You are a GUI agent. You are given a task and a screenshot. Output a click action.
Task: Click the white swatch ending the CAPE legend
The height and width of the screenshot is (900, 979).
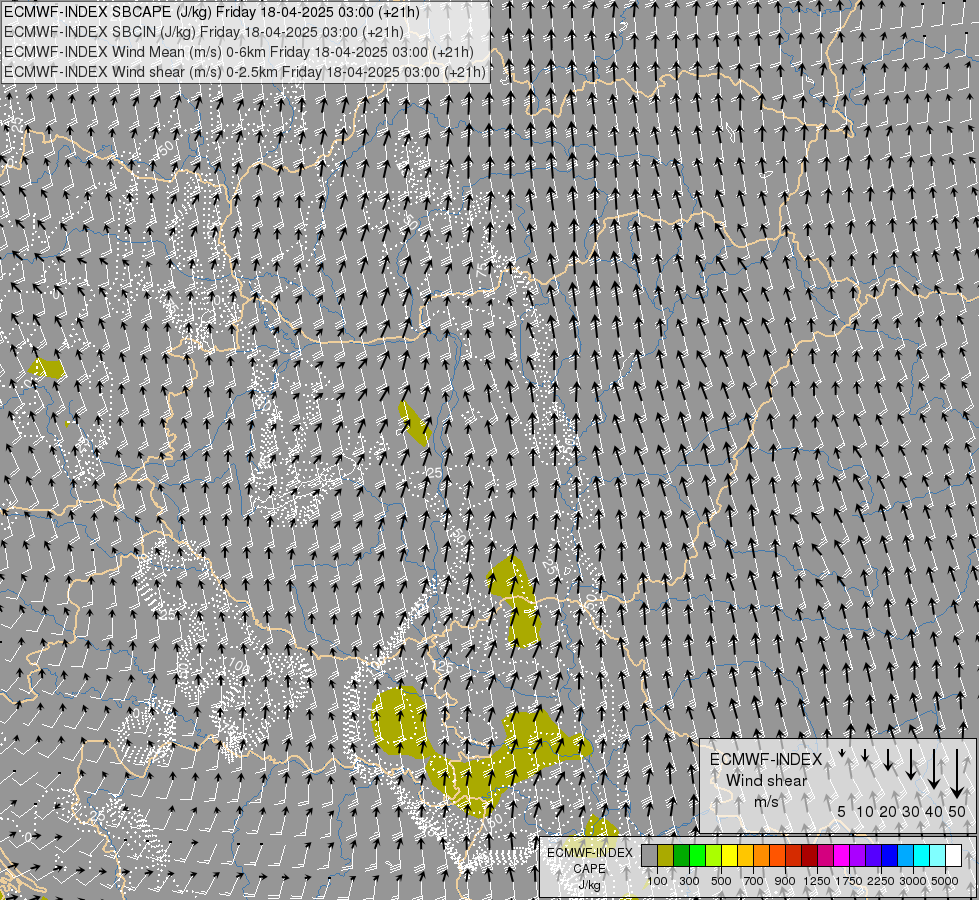pos(953,856)
